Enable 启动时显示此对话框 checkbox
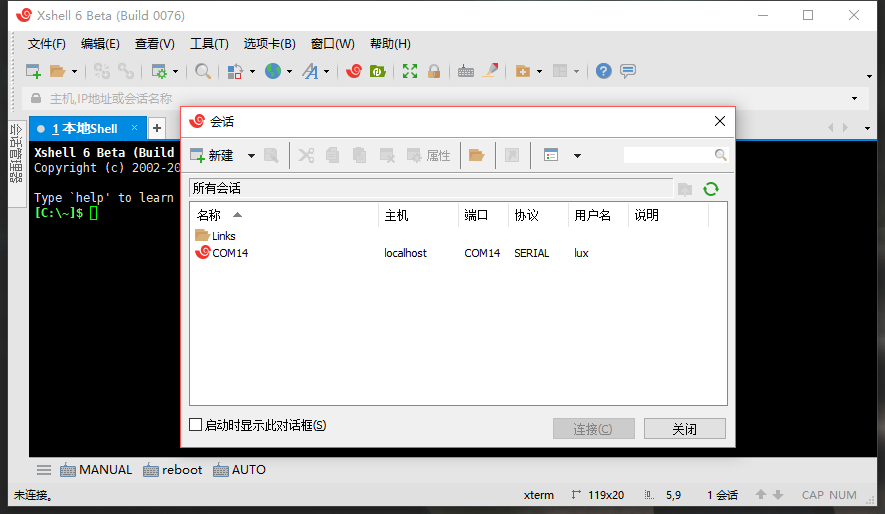Screen dimensions: 885x514 coord(195,425)
